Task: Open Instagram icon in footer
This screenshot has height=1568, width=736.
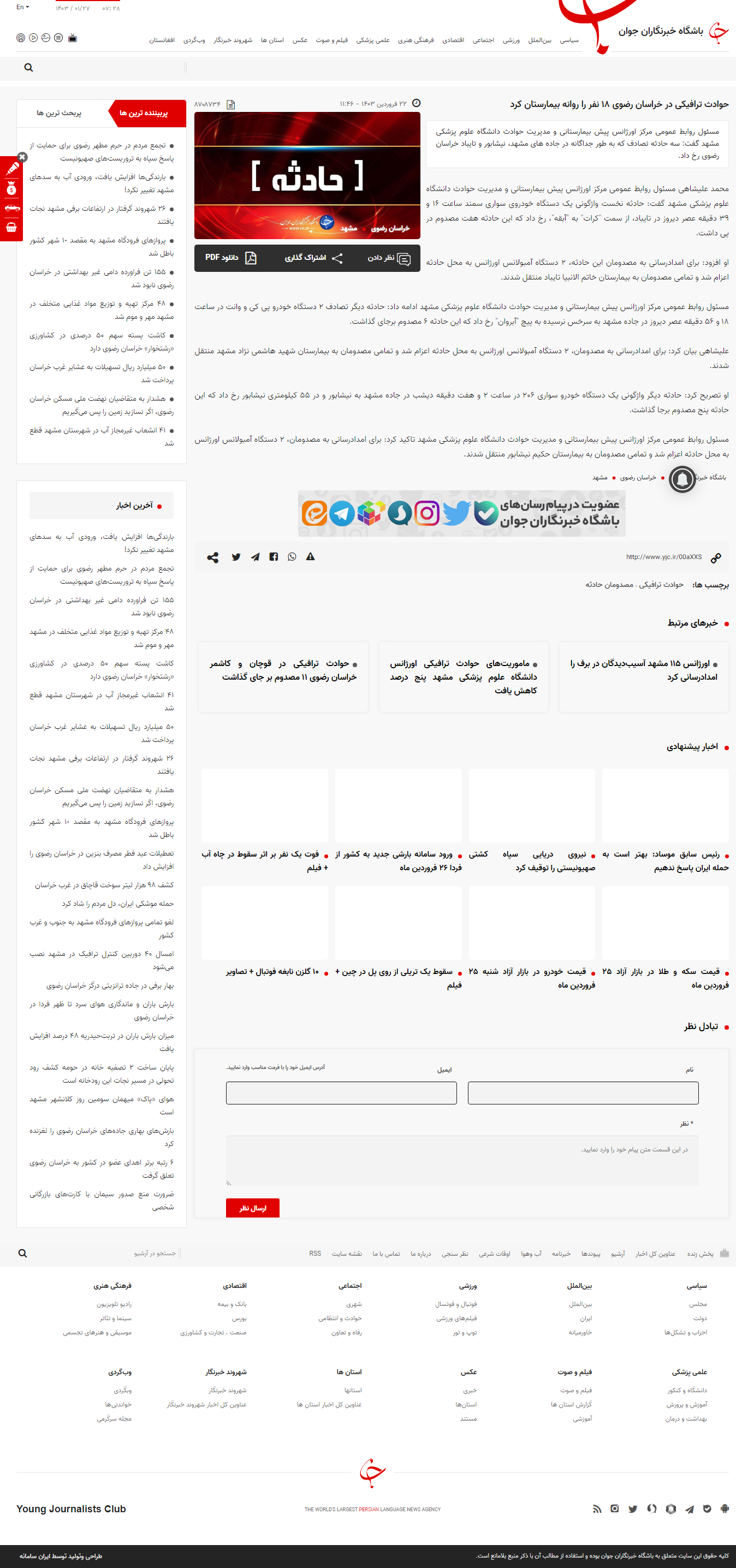Action: pos(615,1508)
